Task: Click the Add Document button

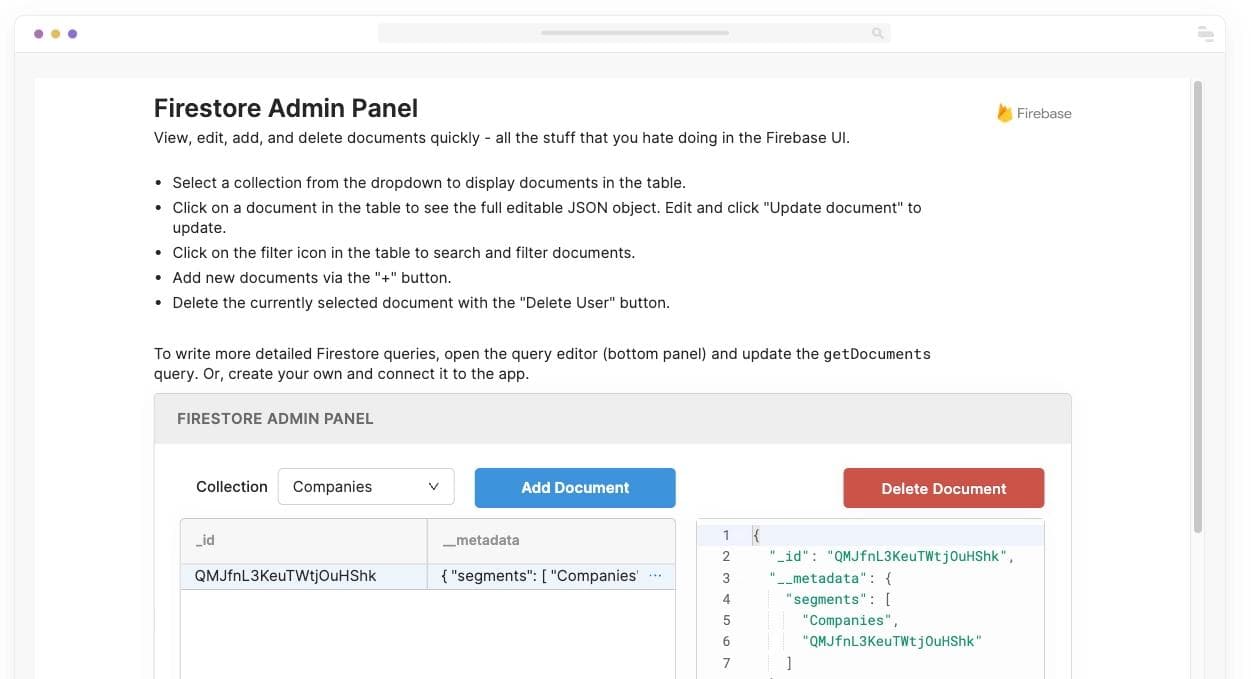Action: click(575, 488)
